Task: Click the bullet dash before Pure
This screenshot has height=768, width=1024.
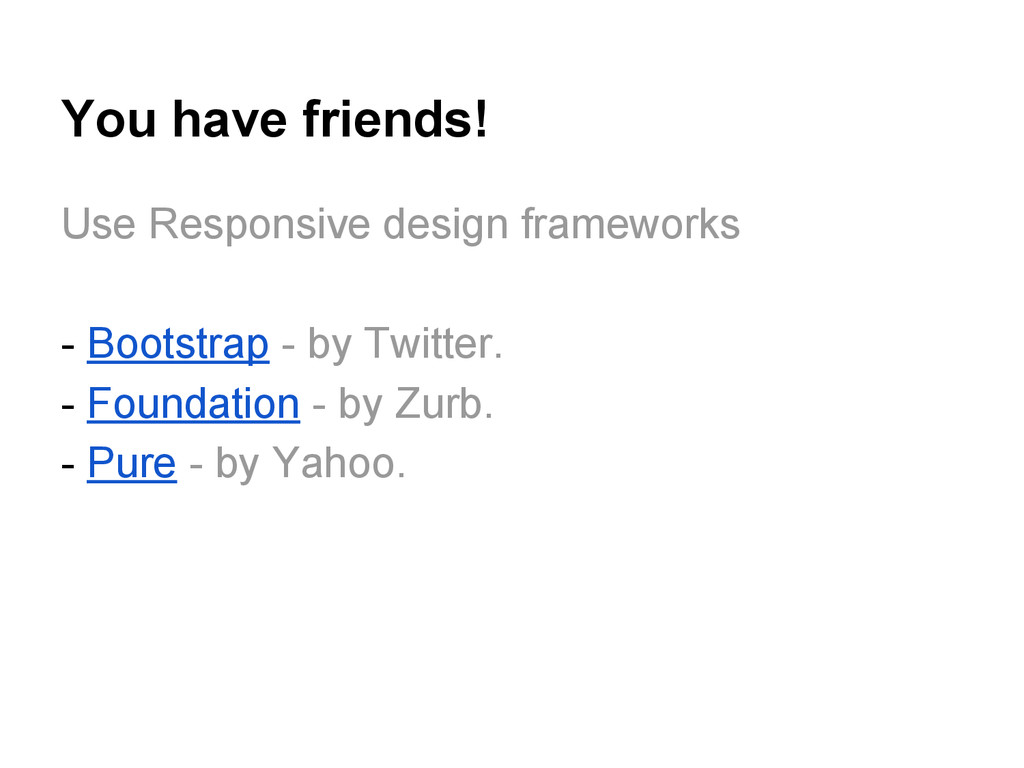Action: (68, 466)
